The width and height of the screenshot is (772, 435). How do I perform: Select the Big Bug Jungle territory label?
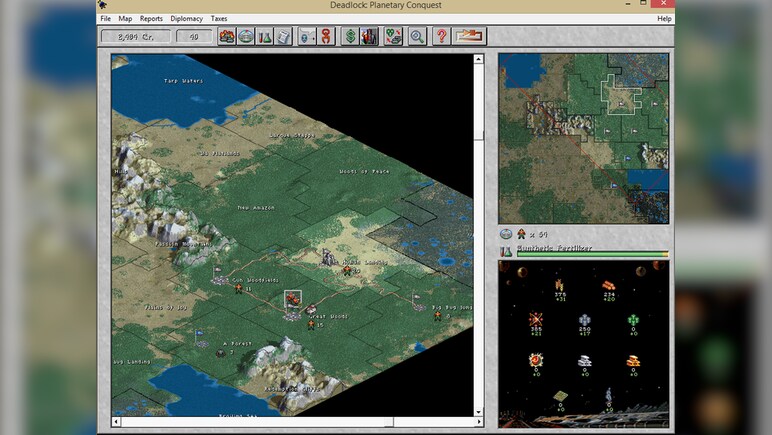click(x=452, y=307)
